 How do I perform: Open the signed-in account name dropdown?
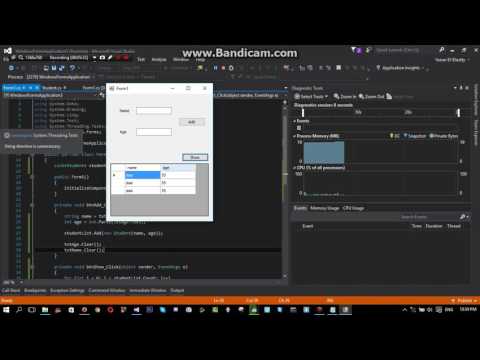452,60
